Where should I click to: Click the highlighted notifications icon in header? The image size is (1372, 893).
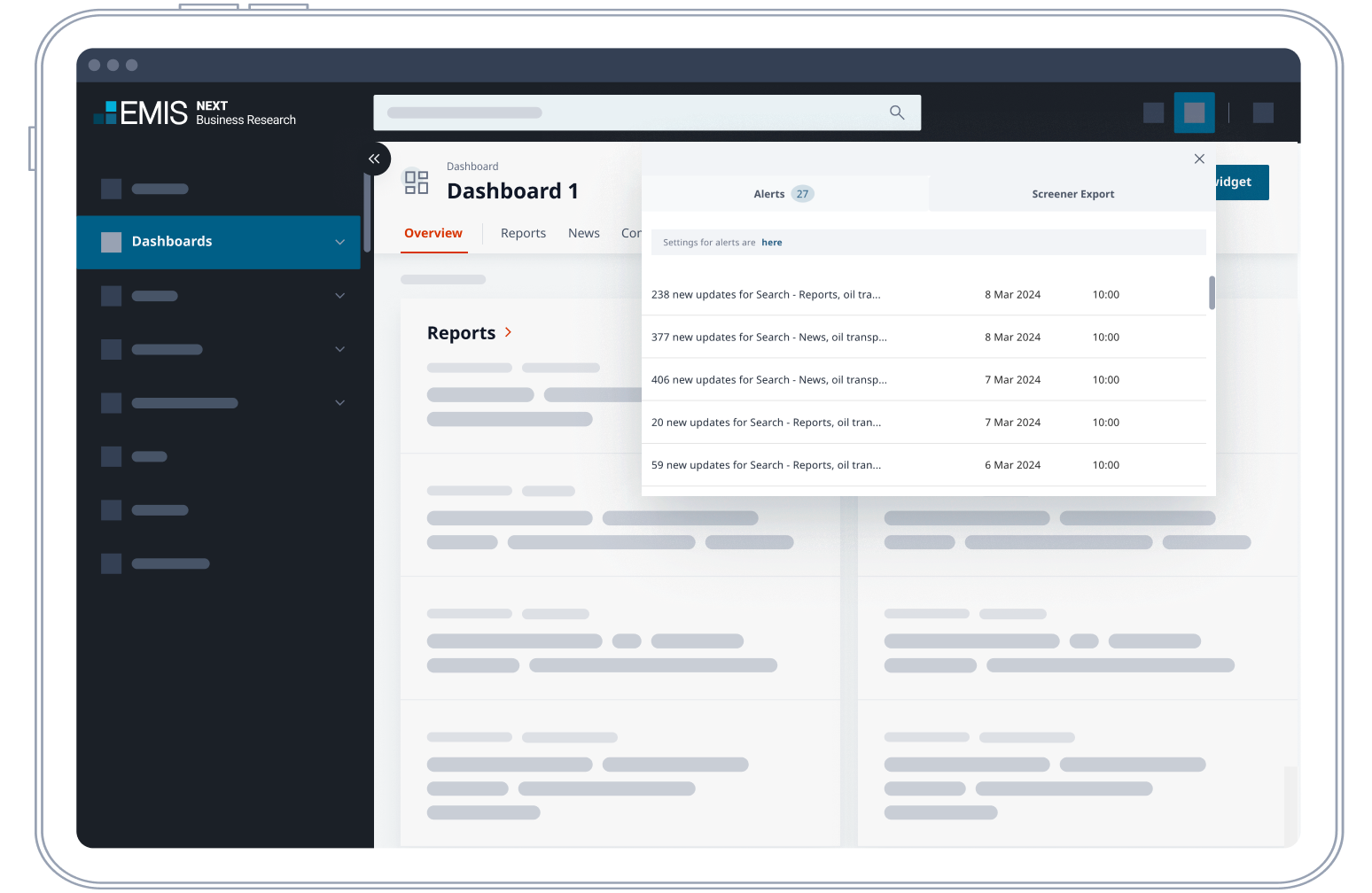pos(1194,113)
